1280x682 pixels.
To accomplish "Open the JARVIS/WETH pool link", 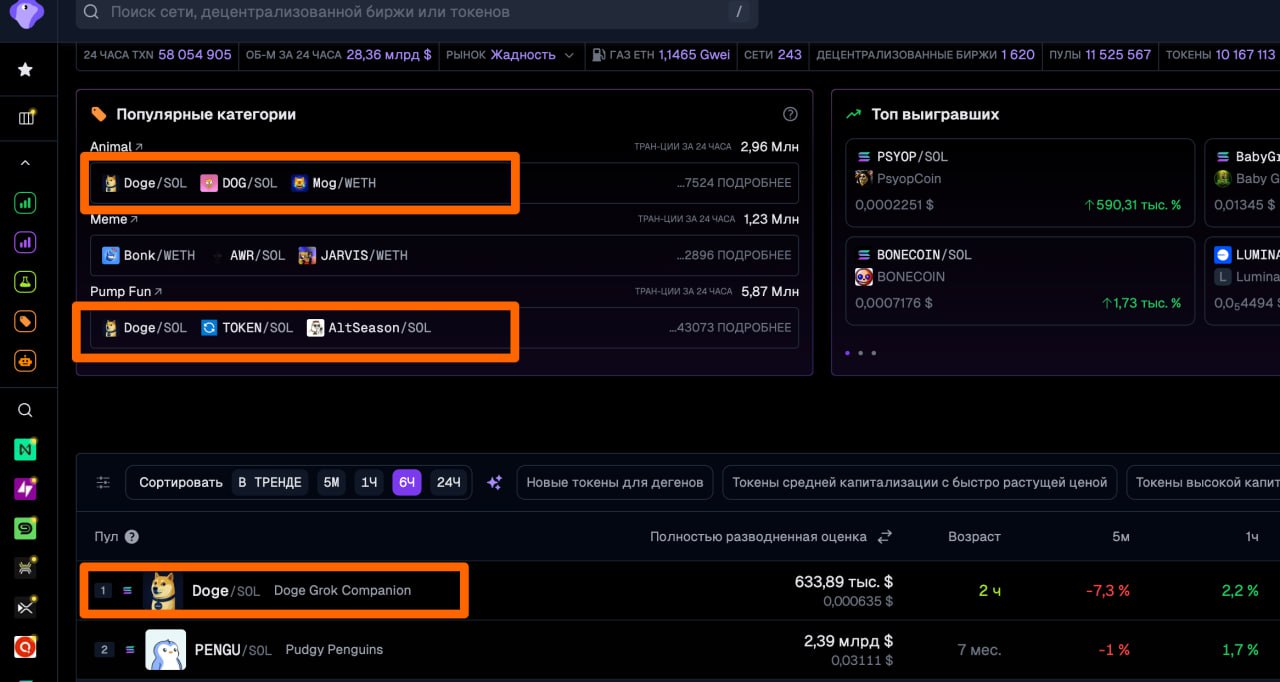I will pos(353,255).
